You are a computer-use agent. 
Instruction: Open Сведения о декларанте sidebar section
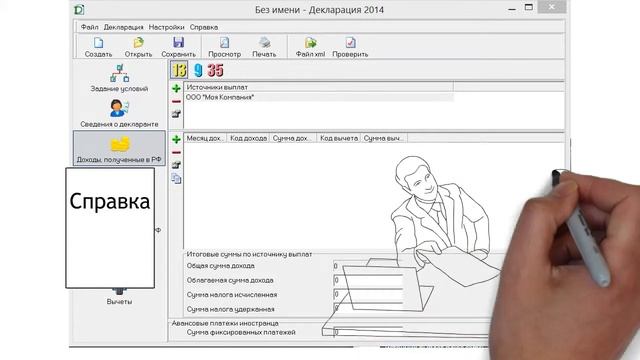tap(119, 113)
